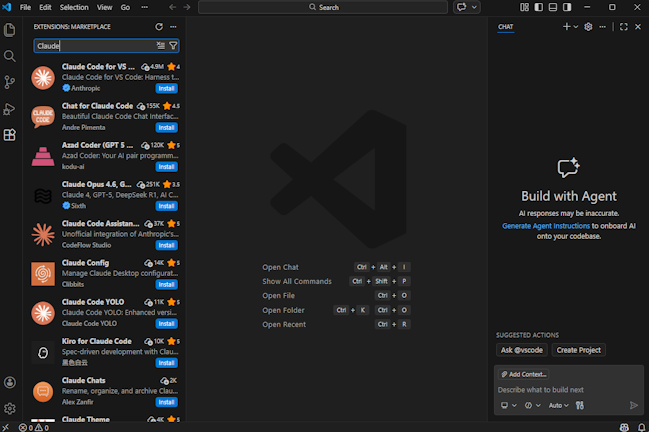Open the Edit menu

(45, 7)
